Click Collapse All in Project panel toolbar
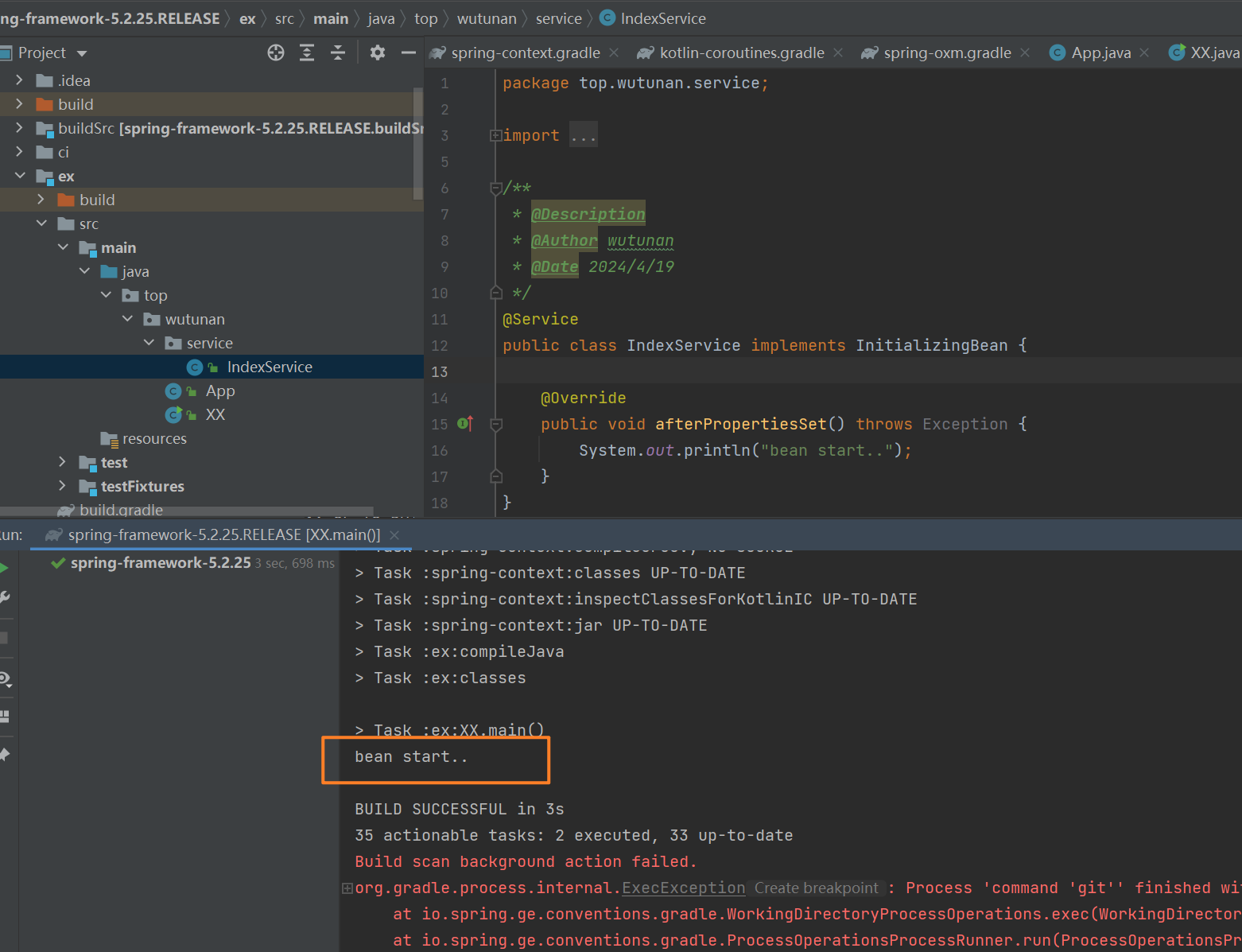 coord(338,52)
